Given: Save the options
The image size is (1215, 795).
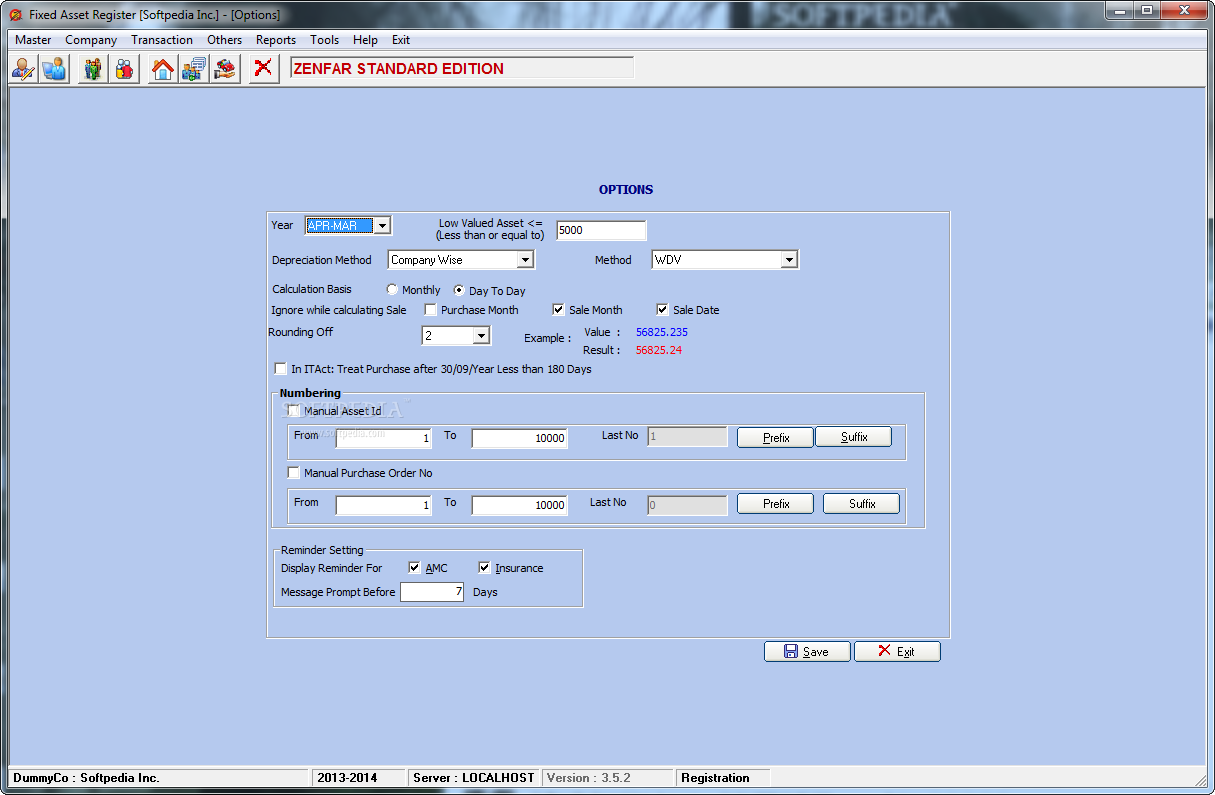Looking at the screenshot, I should [807, 651].
